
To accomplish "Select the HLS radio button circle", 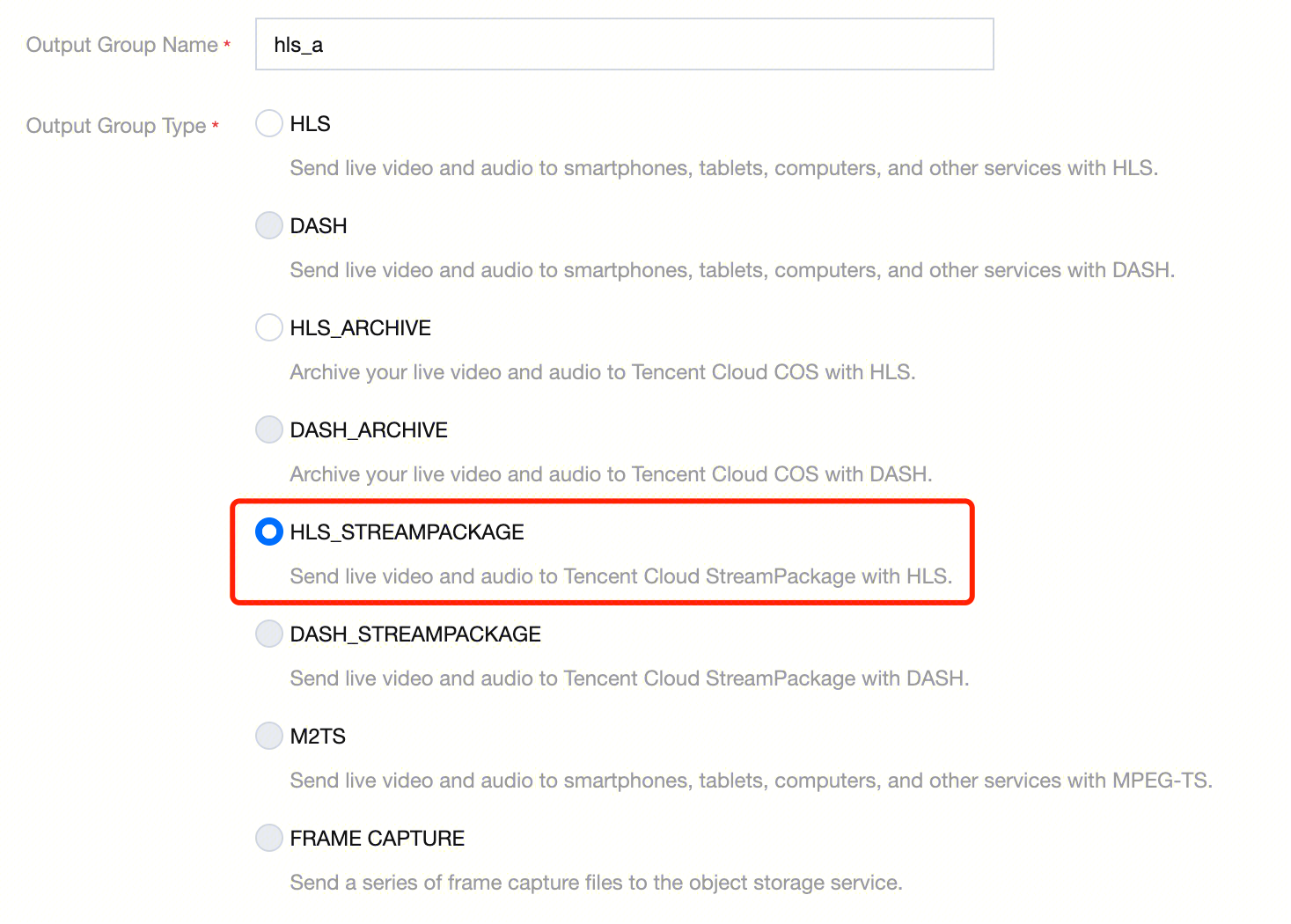I will tap(269, 124).
